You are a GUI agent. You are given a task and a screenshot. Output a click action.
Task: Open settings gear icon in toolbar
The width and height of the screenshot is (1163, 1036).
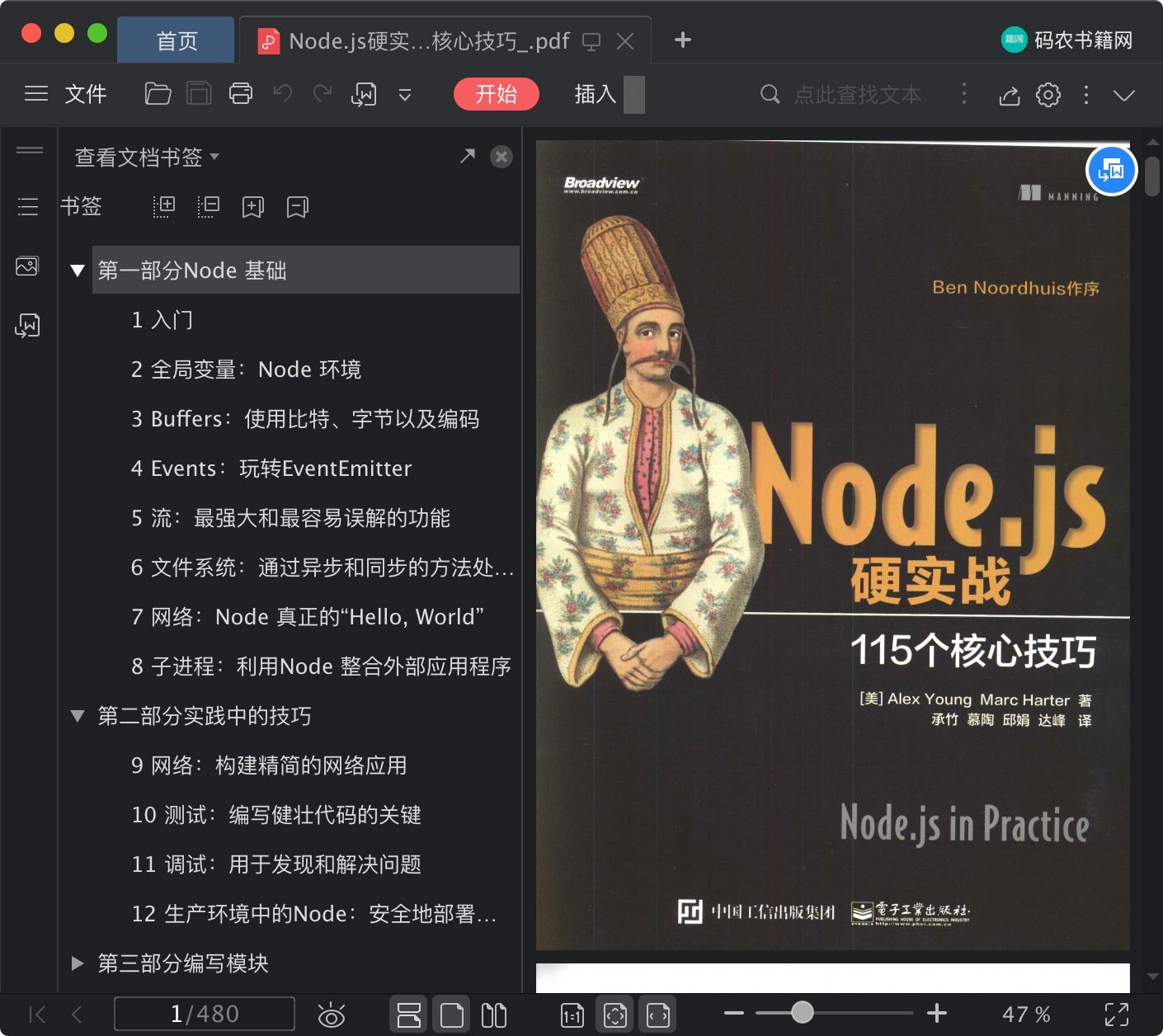1048,95
